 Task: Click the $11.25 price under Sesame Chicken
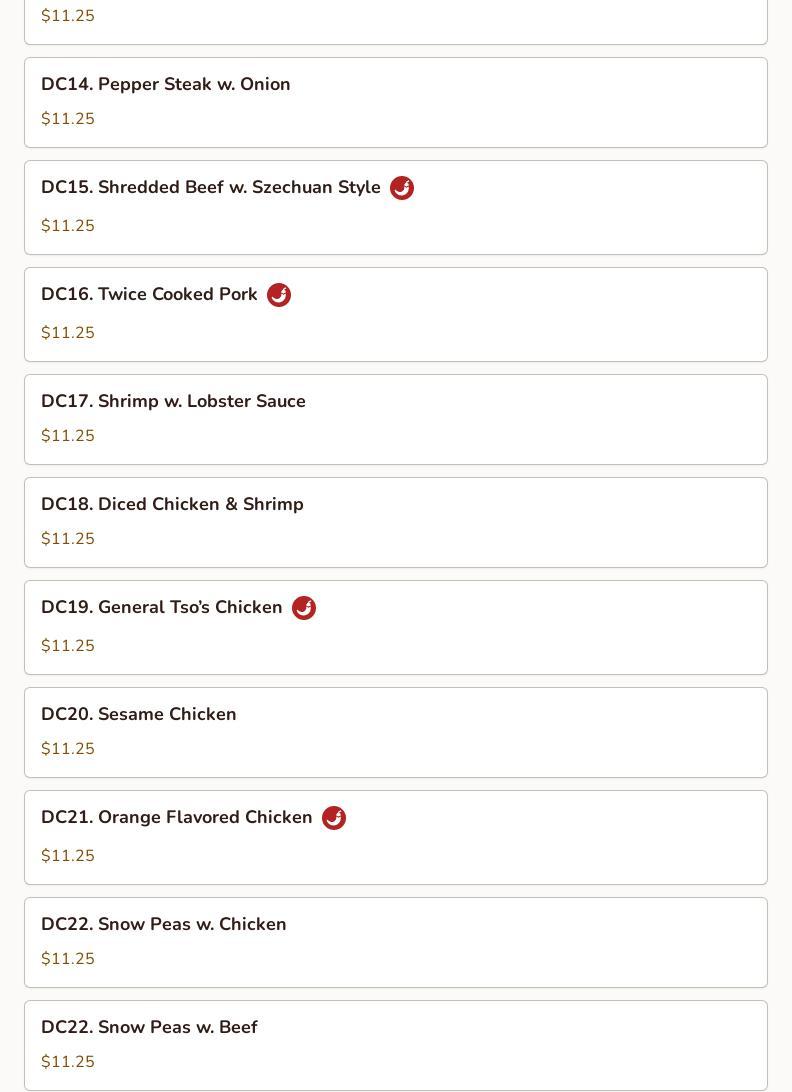68,749
